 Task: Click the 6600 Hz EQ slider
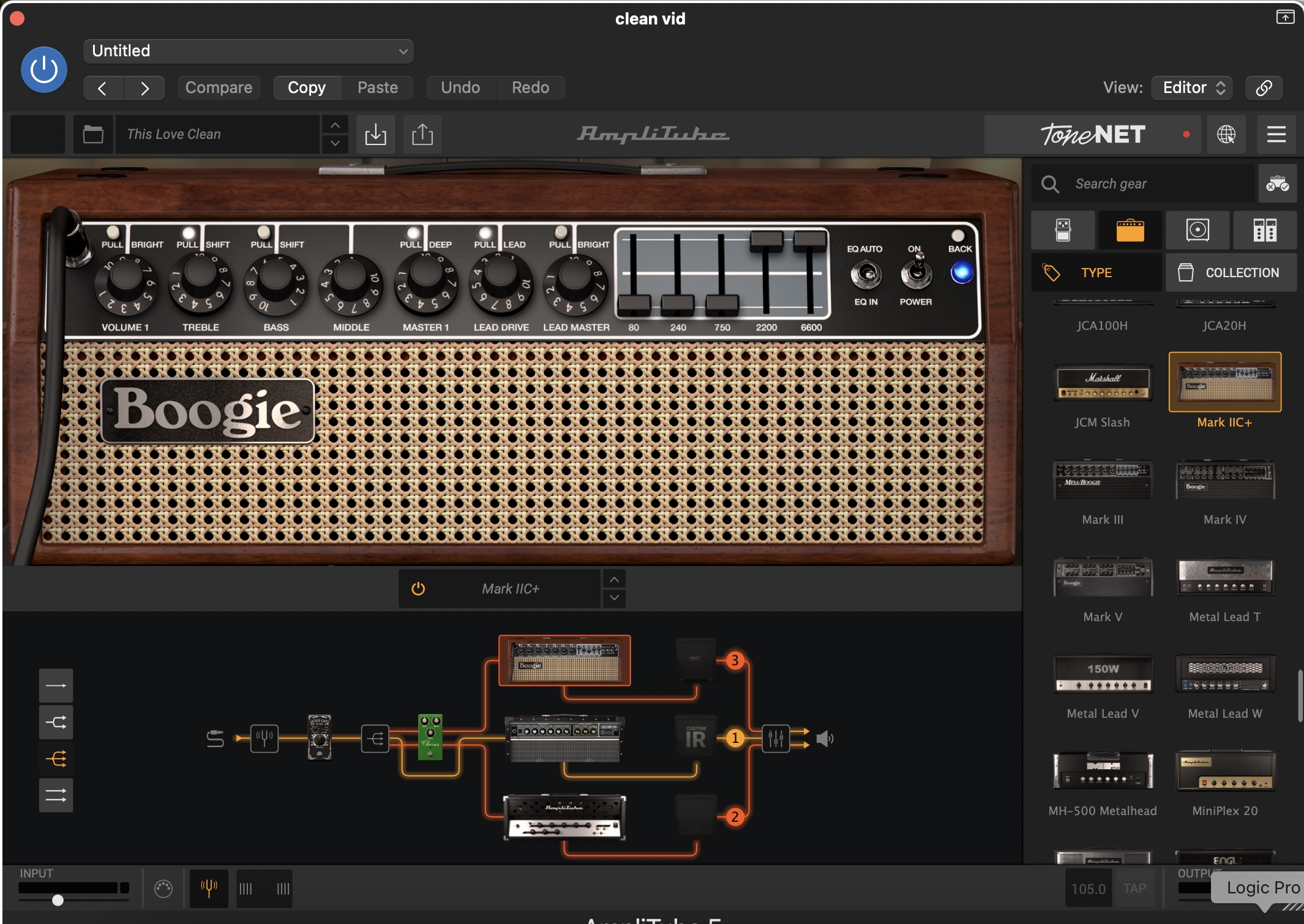coord(810,240)
